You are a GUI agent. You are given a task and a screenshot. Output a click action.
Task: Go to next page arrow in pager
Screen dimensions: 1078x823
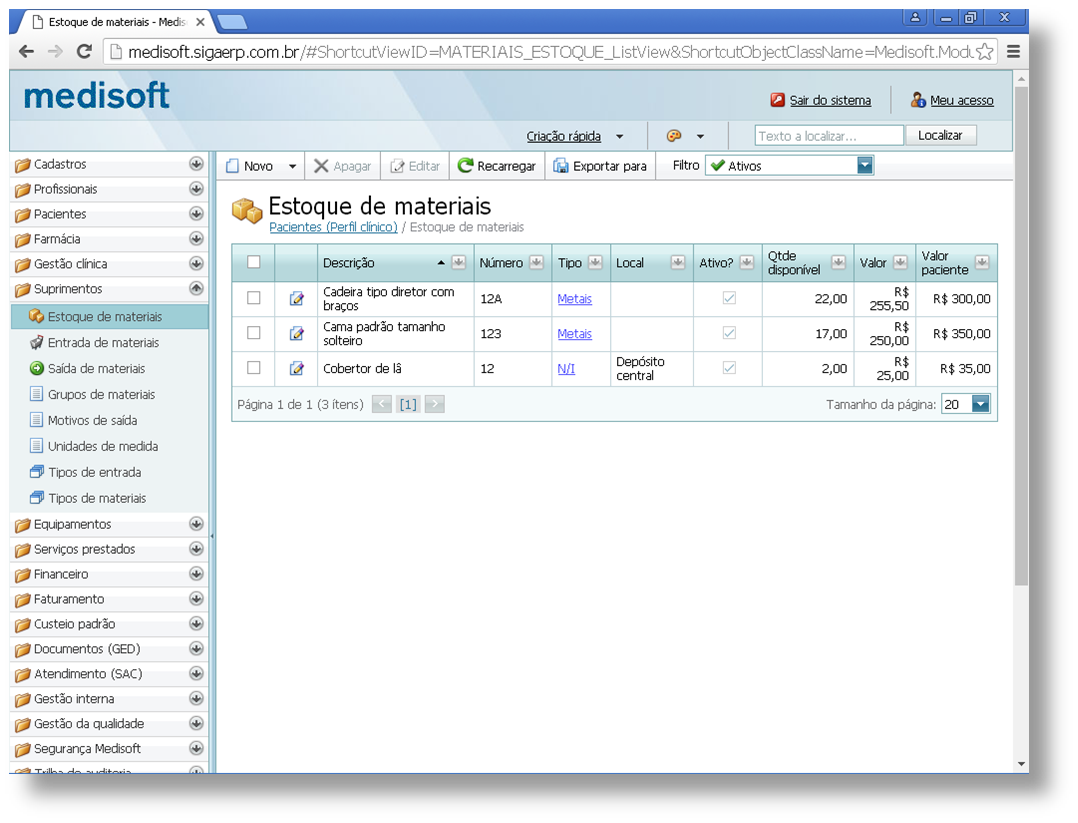[x=434, y=404]
